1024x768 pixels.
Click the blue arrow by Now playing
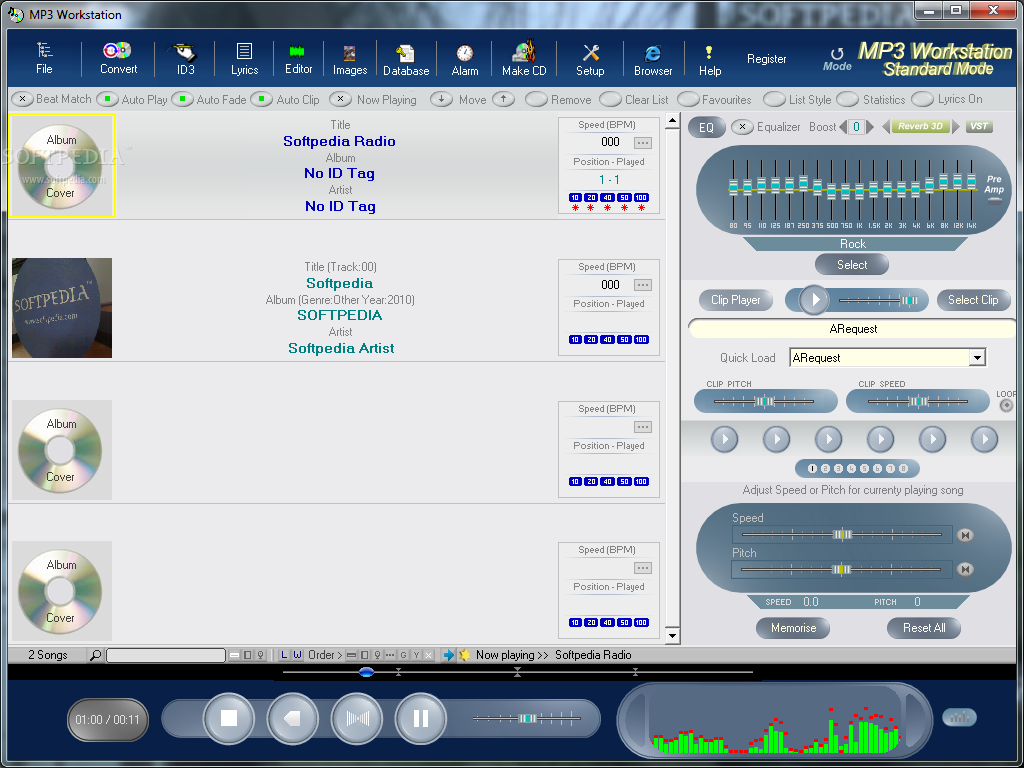[449, 654]
